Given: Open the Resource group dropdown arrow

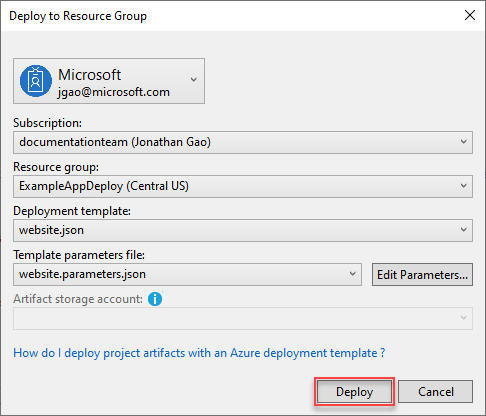Looking at the screenshot, I should (463, 186).
